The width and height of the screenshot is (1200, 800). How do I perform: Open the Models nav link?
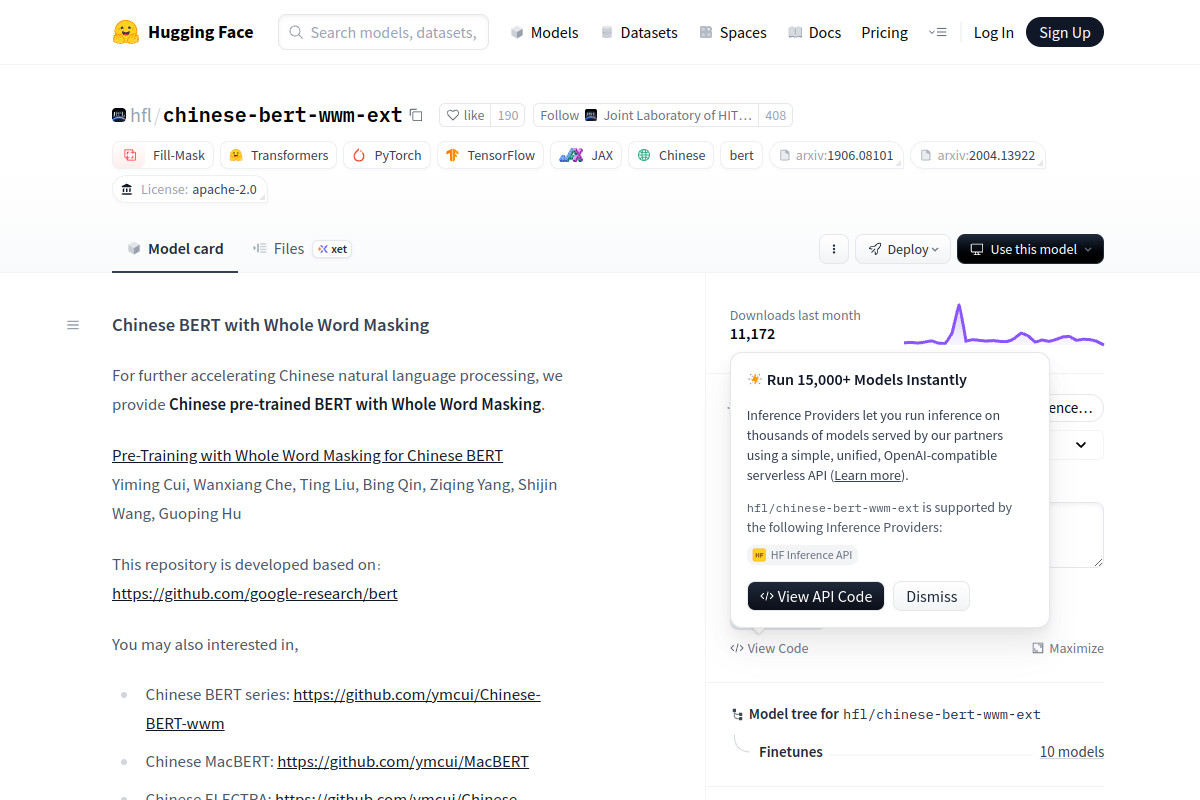(544, 32)
